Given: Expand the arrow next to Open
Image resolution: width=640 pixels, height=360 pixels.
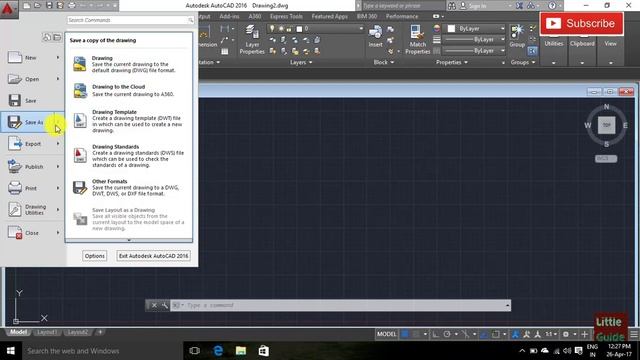Looking at the screenshot, I should coord(58,79).
